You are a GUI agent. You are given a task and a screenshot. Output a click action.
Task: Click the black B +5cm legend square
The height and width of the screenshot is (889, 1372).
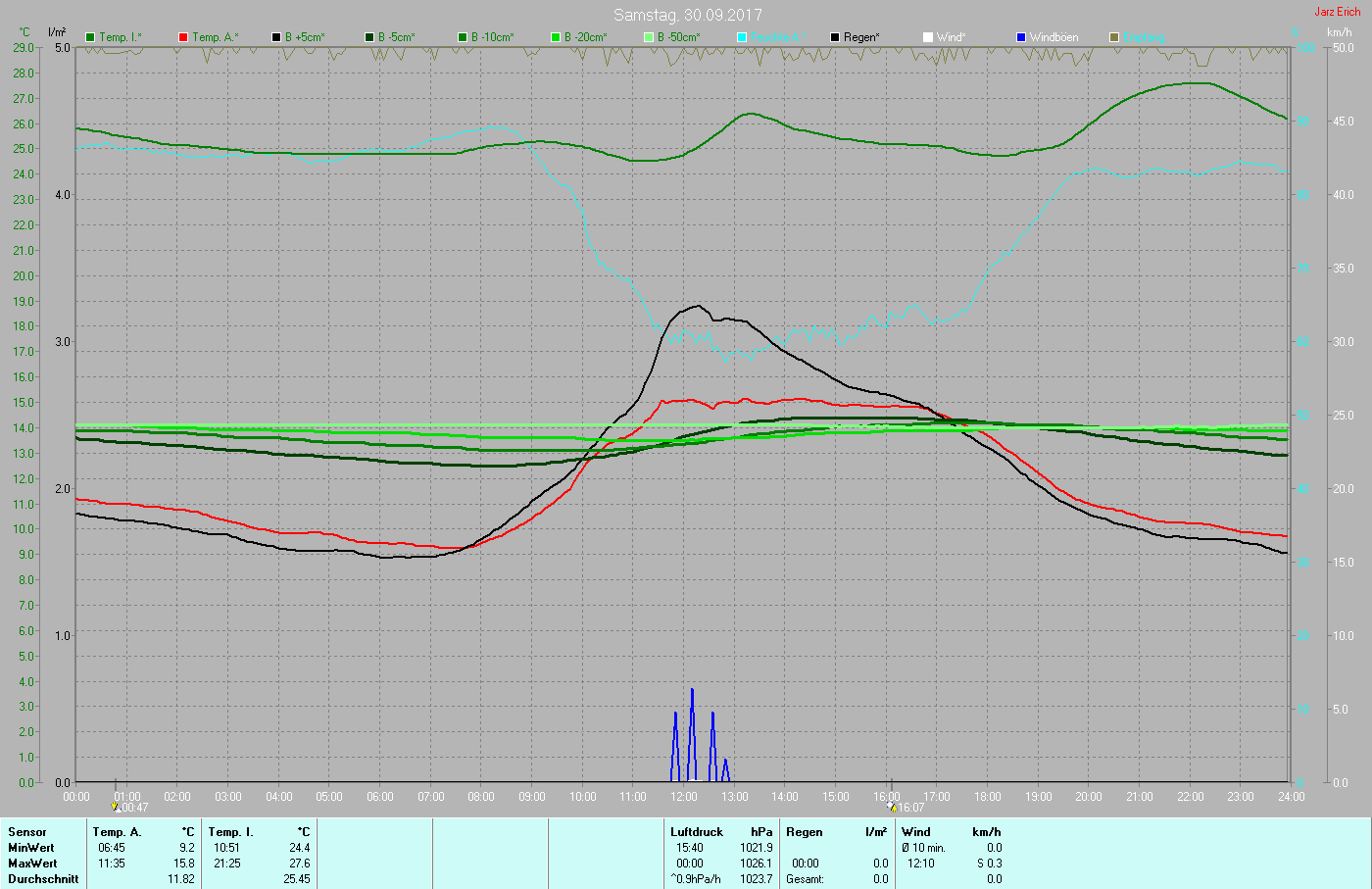point(276,37)
